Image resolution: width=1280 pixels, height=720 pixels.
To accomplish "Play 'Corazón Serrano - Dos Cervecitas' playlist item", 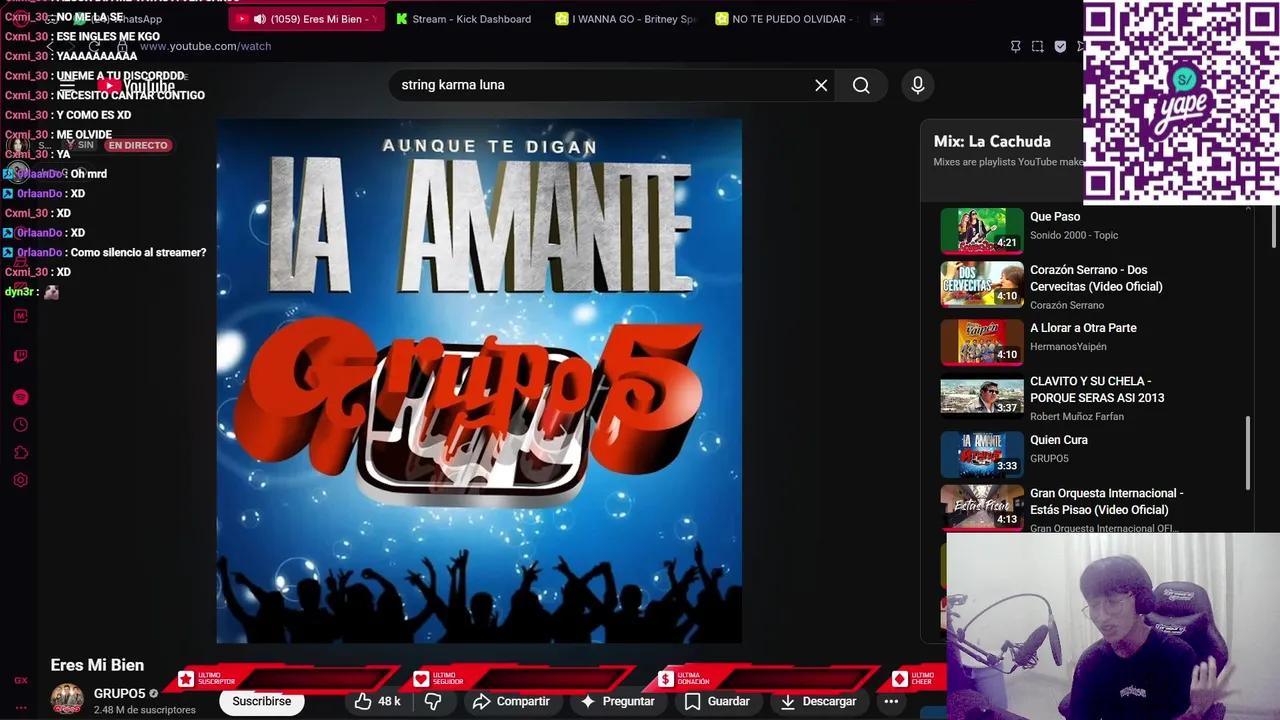I will point(1096,278).
